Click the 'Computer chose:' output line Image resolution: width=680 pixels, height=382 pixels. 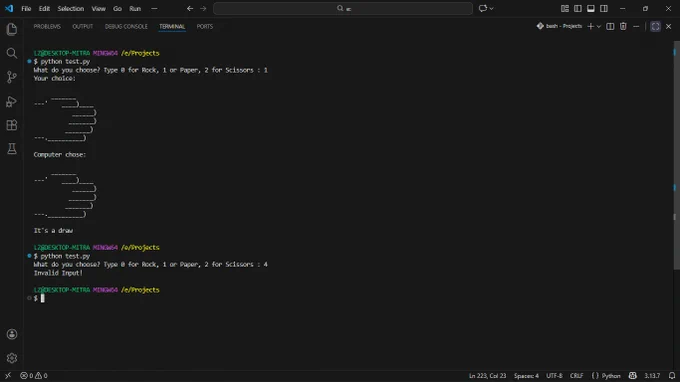(59, 154)
